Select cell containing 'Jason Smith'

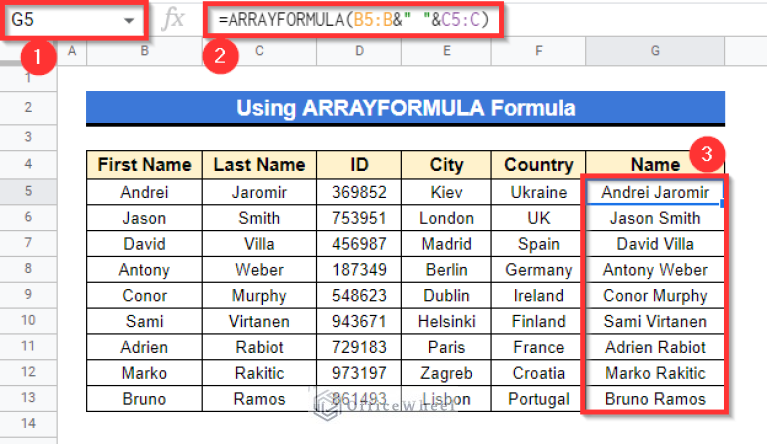pos(655,218)
